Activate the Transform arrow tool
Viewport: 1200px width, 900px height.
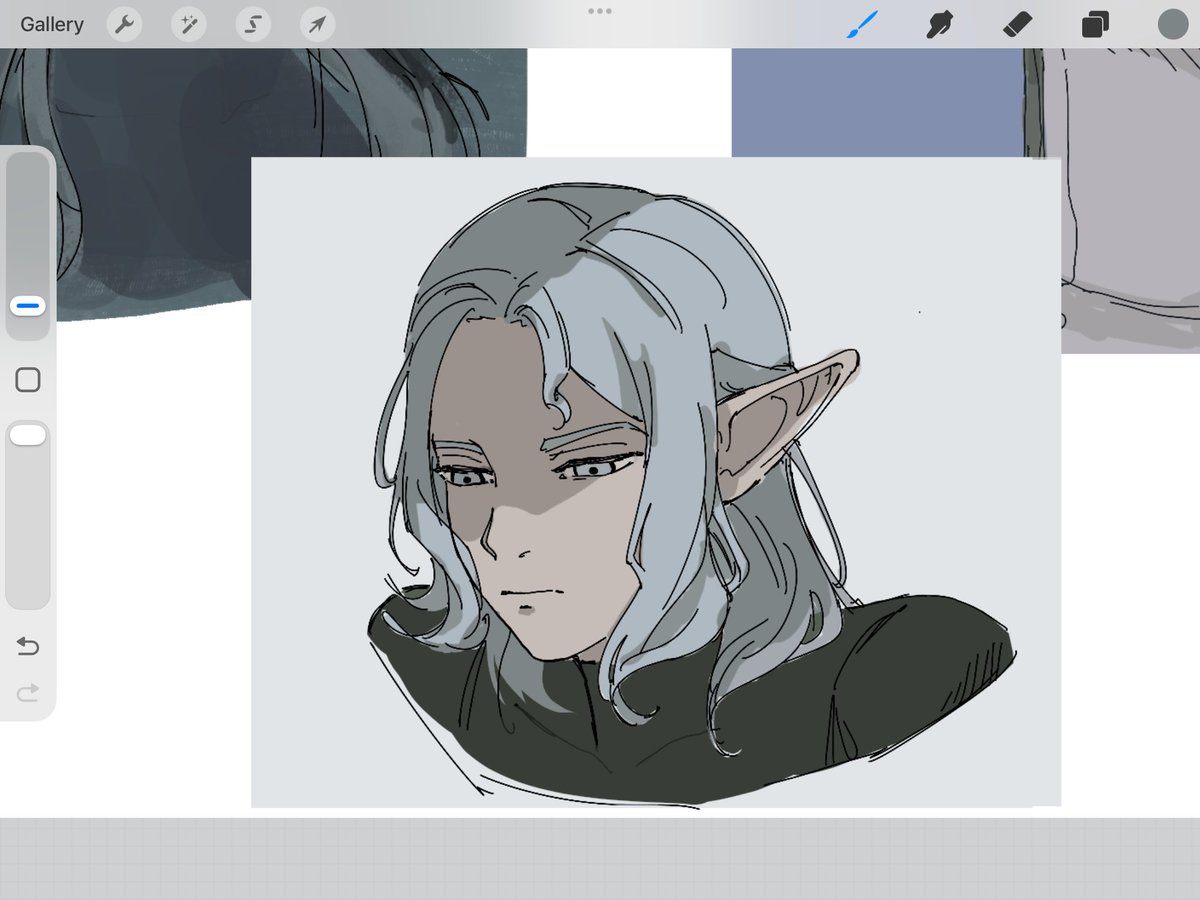(x=316, y=24)
